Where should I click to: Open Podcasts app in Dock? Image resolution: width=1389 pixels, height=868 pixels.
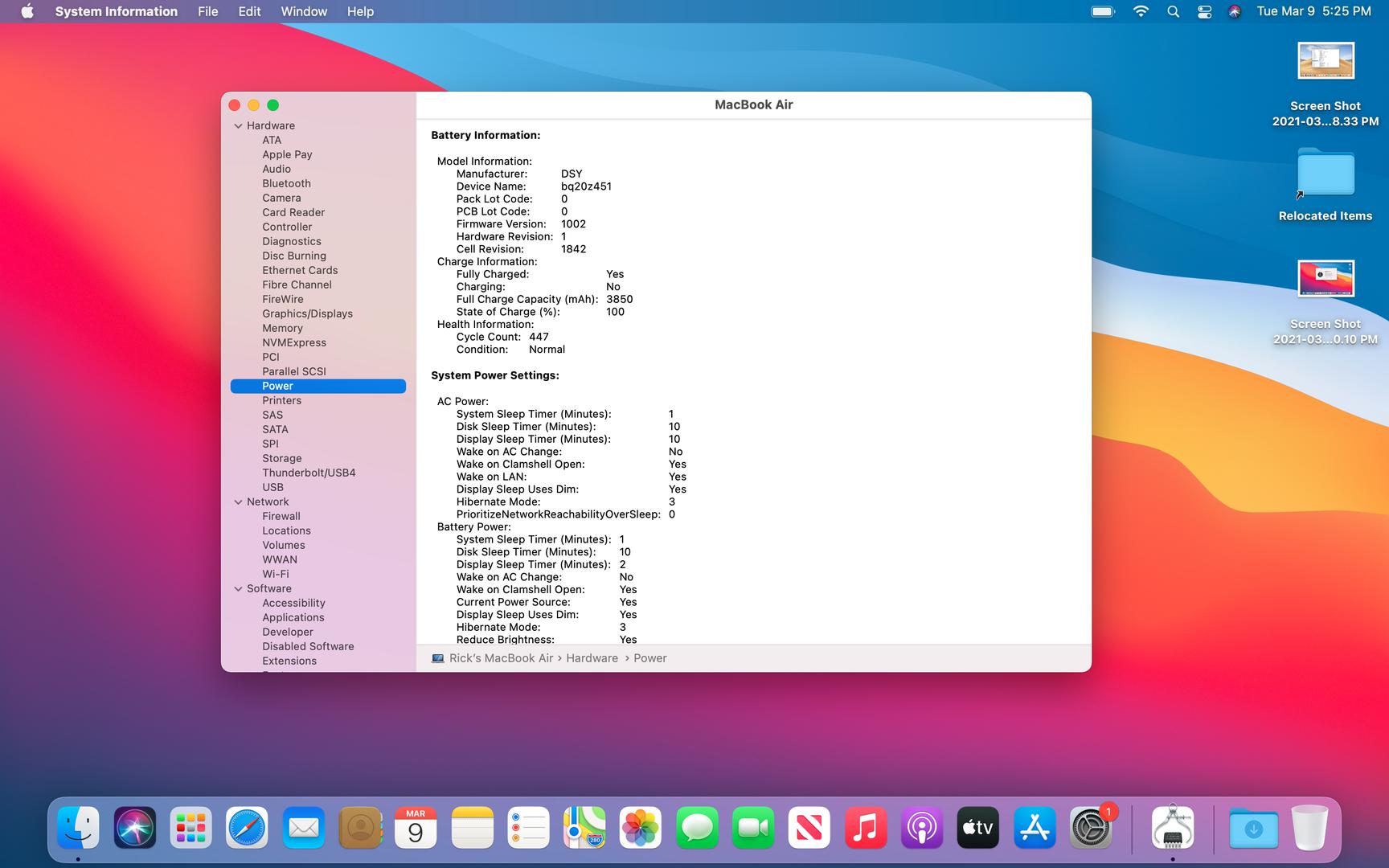922,828
